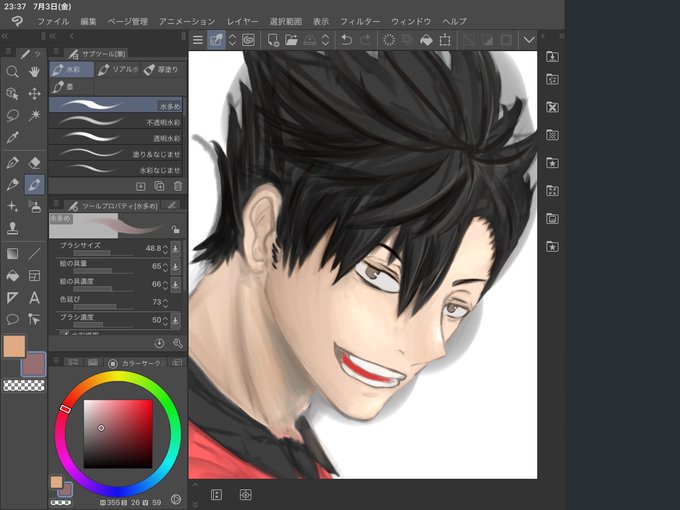Open sub tool detail wrench icon

coord(178,343)
